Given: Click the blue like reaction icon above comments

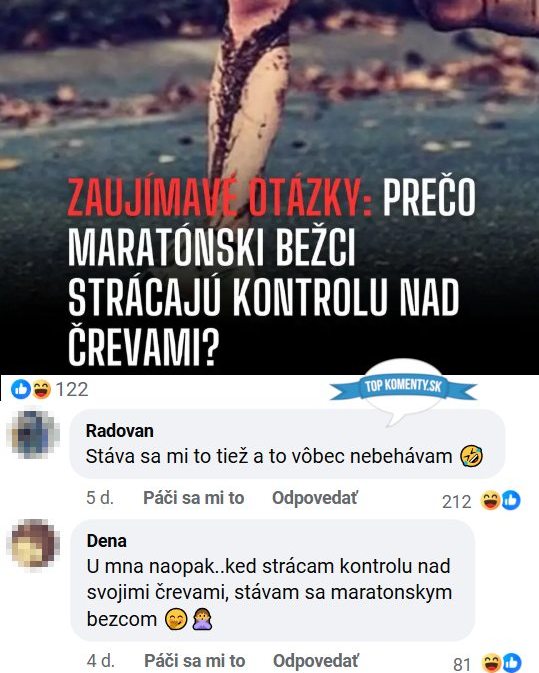Looking at the screenshot, I should pyautogui.click(x=20, y=390).
